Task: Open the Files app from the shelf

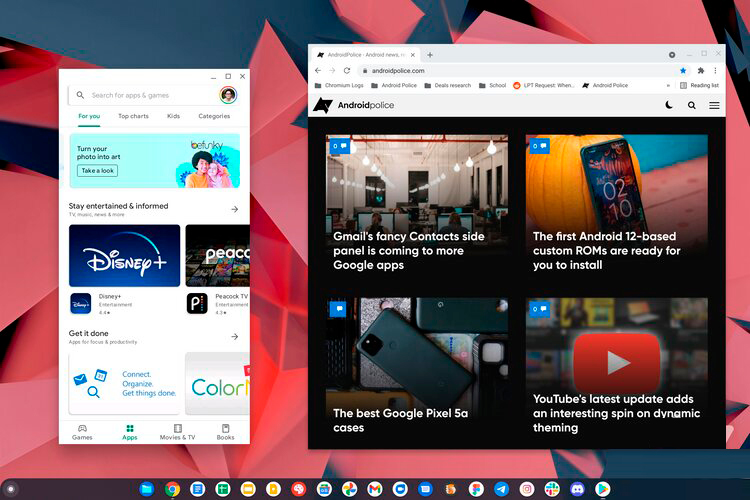Action: tap(147, 489)
